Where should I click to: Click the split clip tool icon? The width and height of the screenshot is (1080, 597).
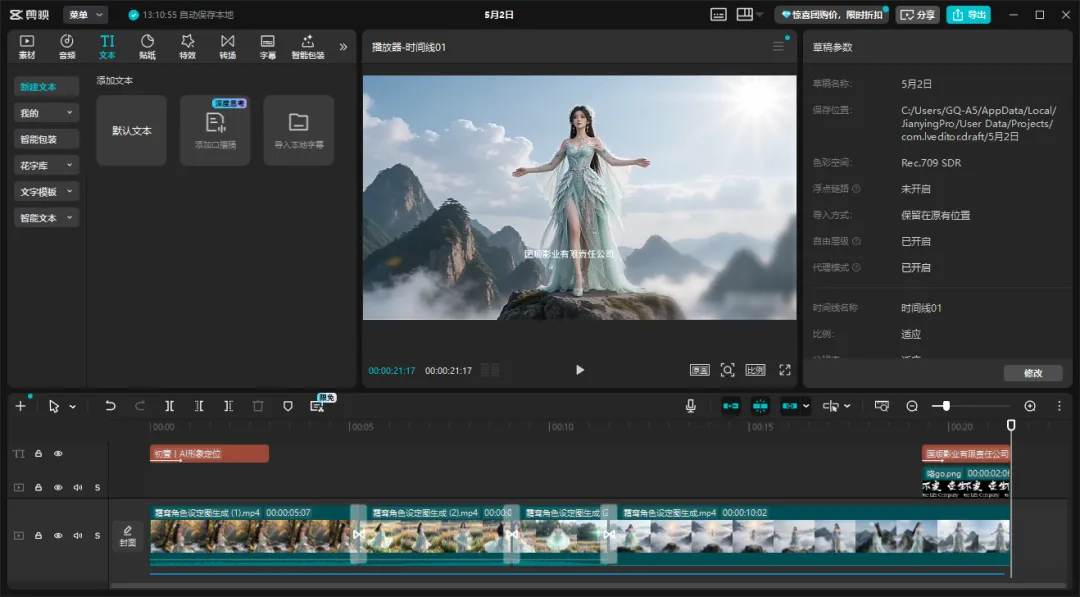169,406
